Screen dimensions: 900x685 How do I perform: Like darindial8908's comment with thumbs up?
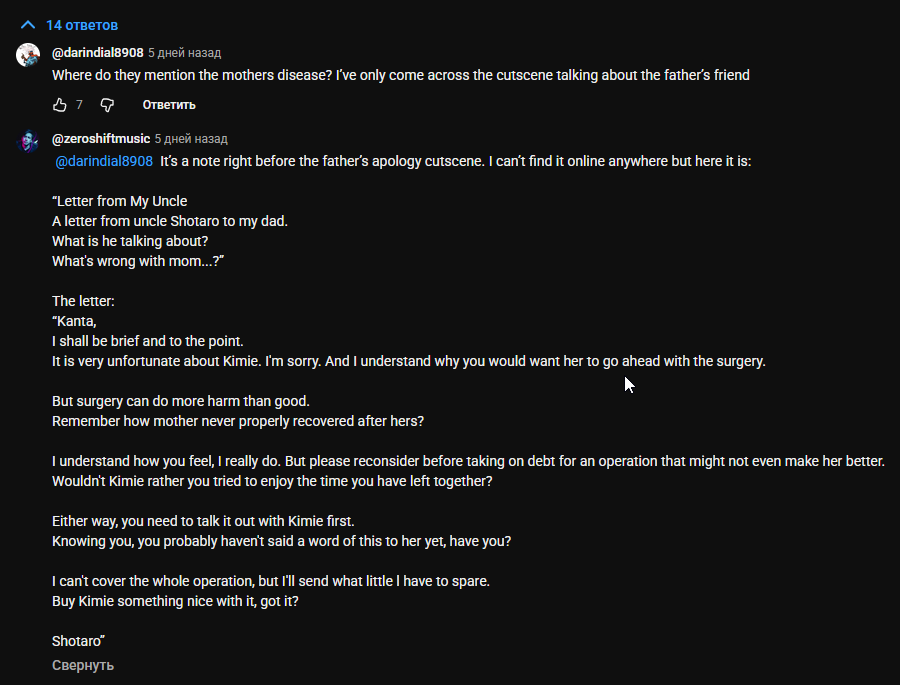(60, 105)
